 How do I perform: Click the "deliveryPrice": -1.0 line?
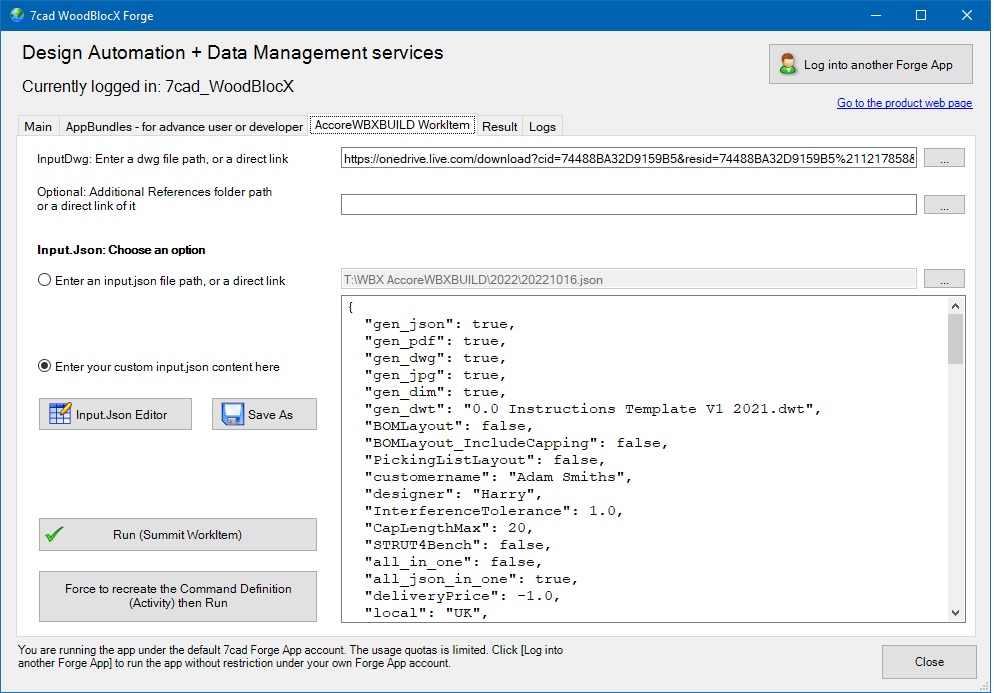(x=462, y=596)
